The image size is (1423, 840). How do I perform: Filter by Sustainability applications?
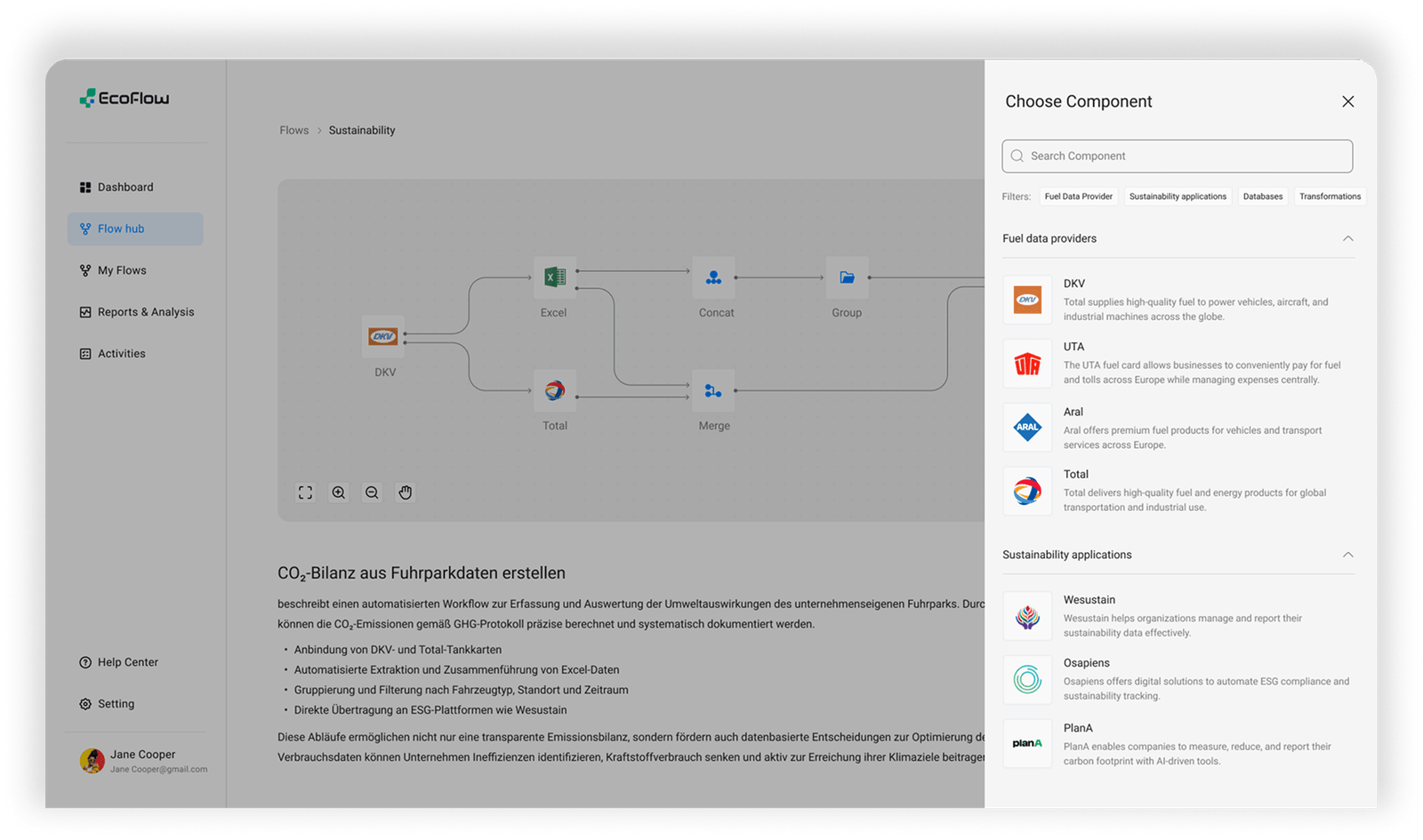point(1178,196)
